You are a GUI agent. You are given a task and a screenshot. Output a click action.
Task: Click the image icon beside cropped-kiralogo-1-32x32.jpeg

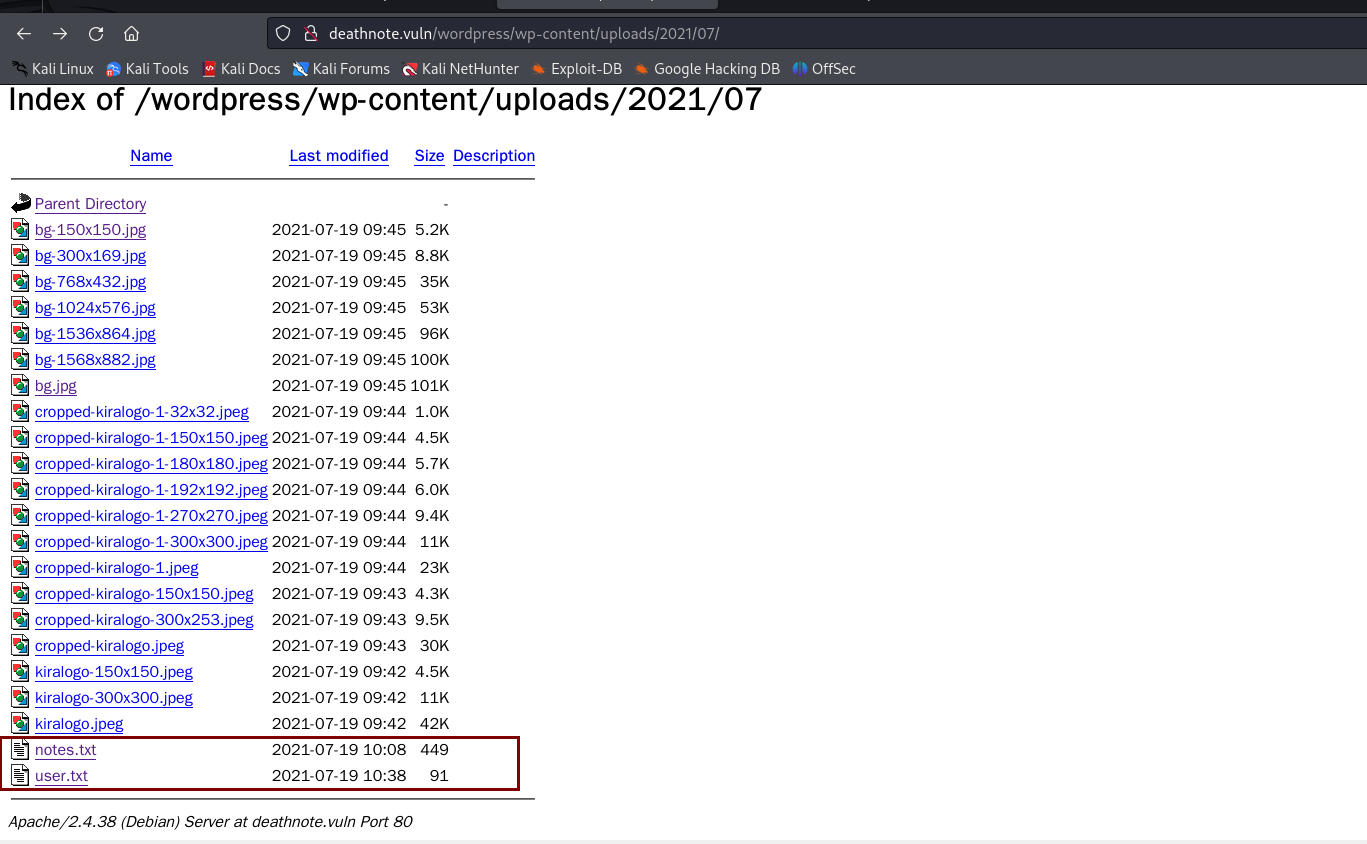[x=21, y=411]
